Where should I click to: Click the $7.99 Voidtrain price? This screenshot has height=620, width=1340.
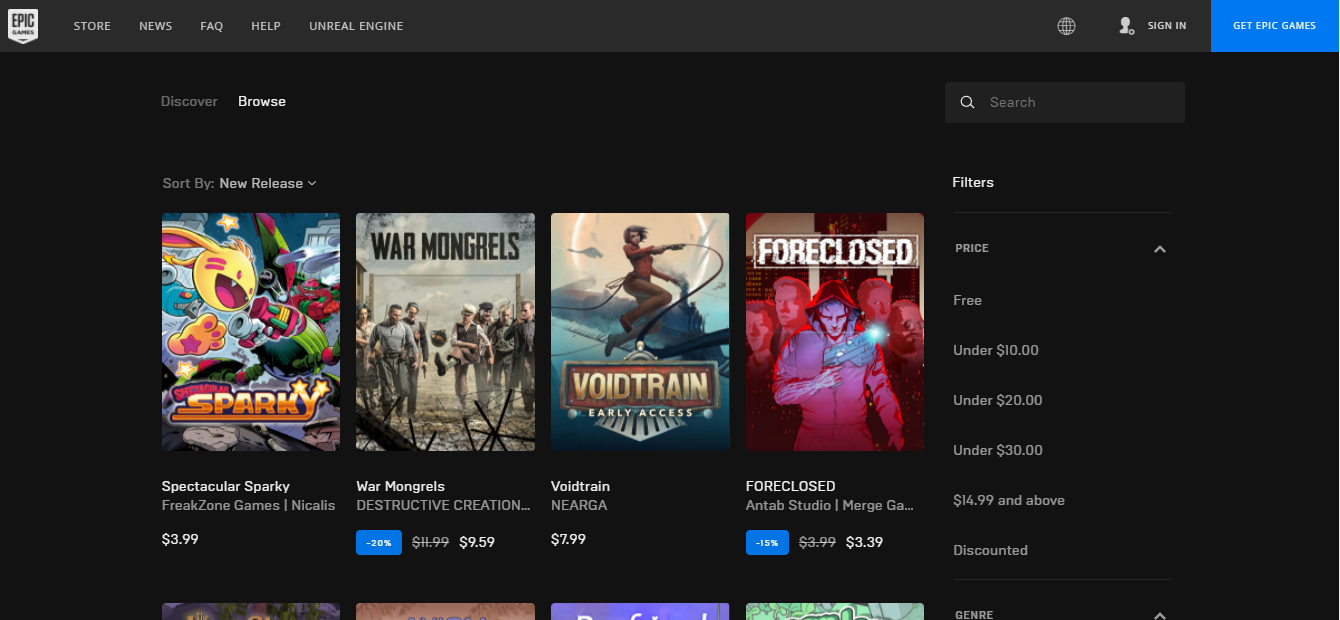(568, 539)
